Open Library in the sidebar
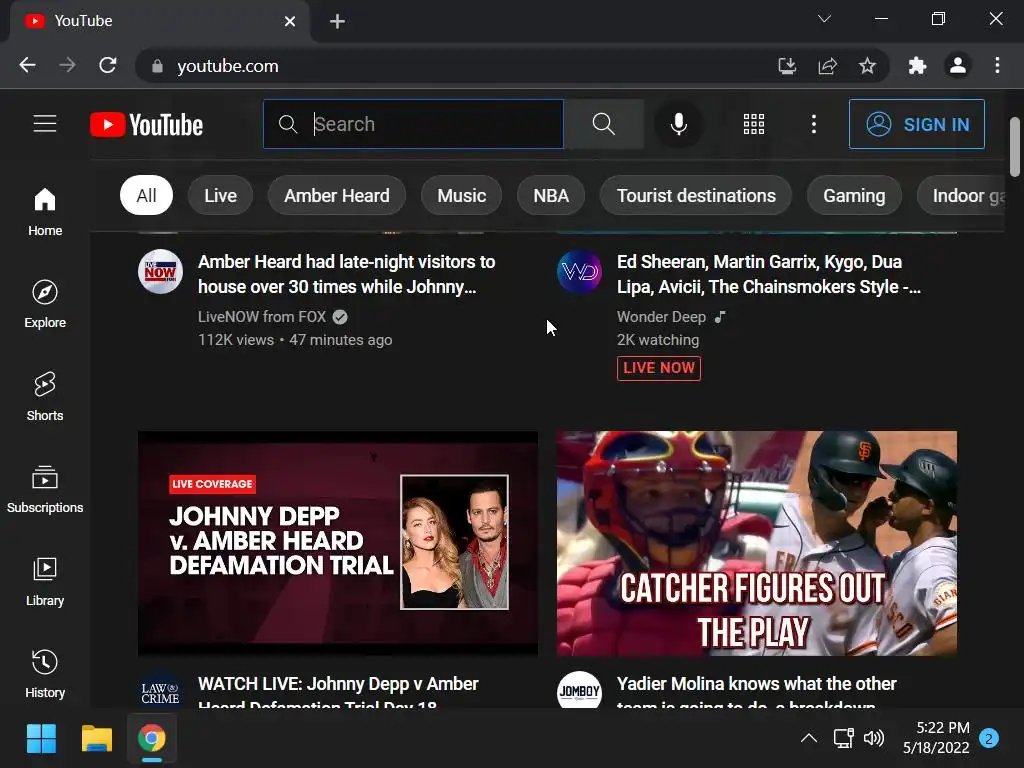This screenshot has width=1024, height=768. pos(45,582)
